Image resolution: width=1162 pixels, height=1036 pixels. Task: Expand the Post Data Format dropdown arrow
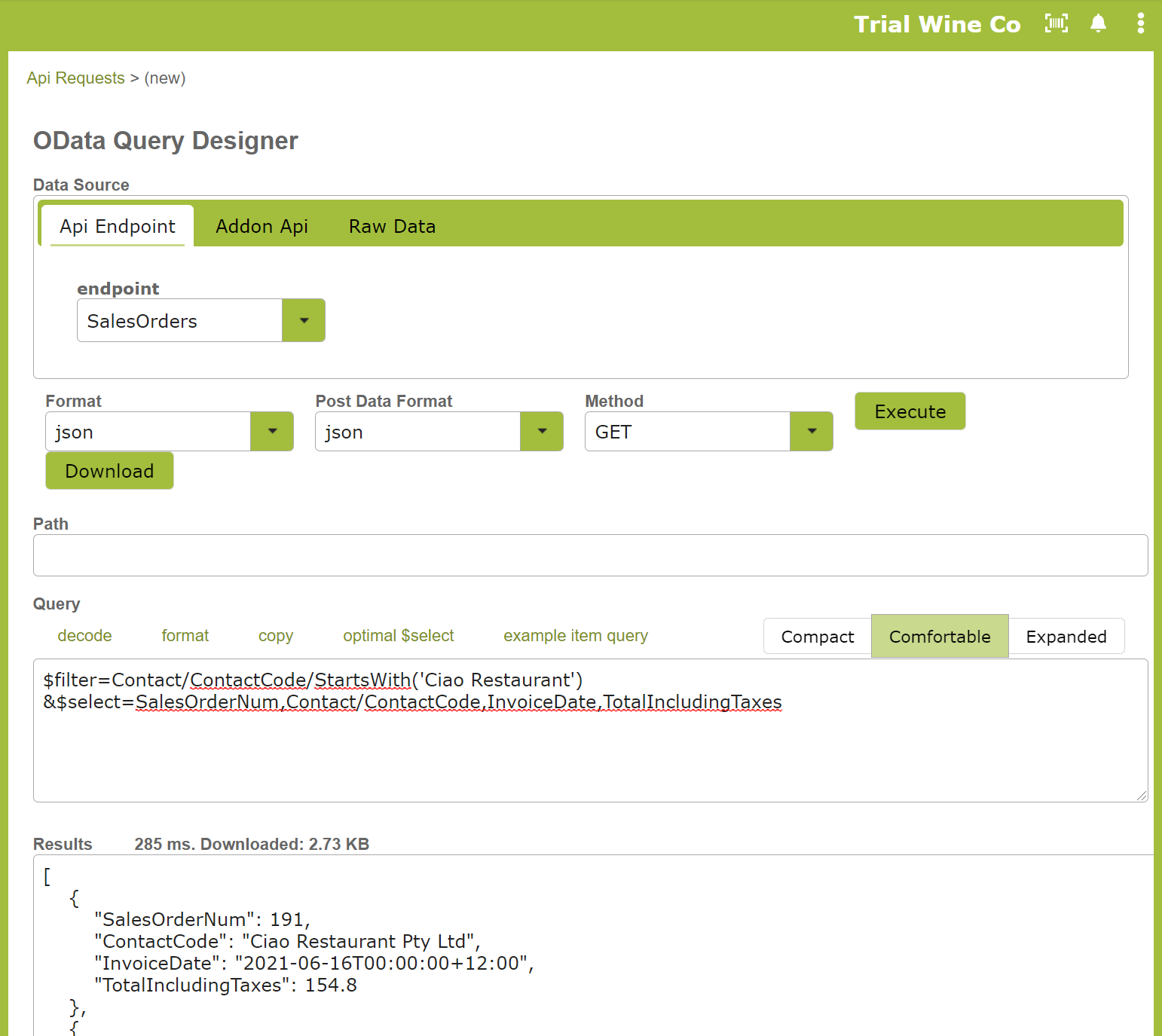(542, 432)
